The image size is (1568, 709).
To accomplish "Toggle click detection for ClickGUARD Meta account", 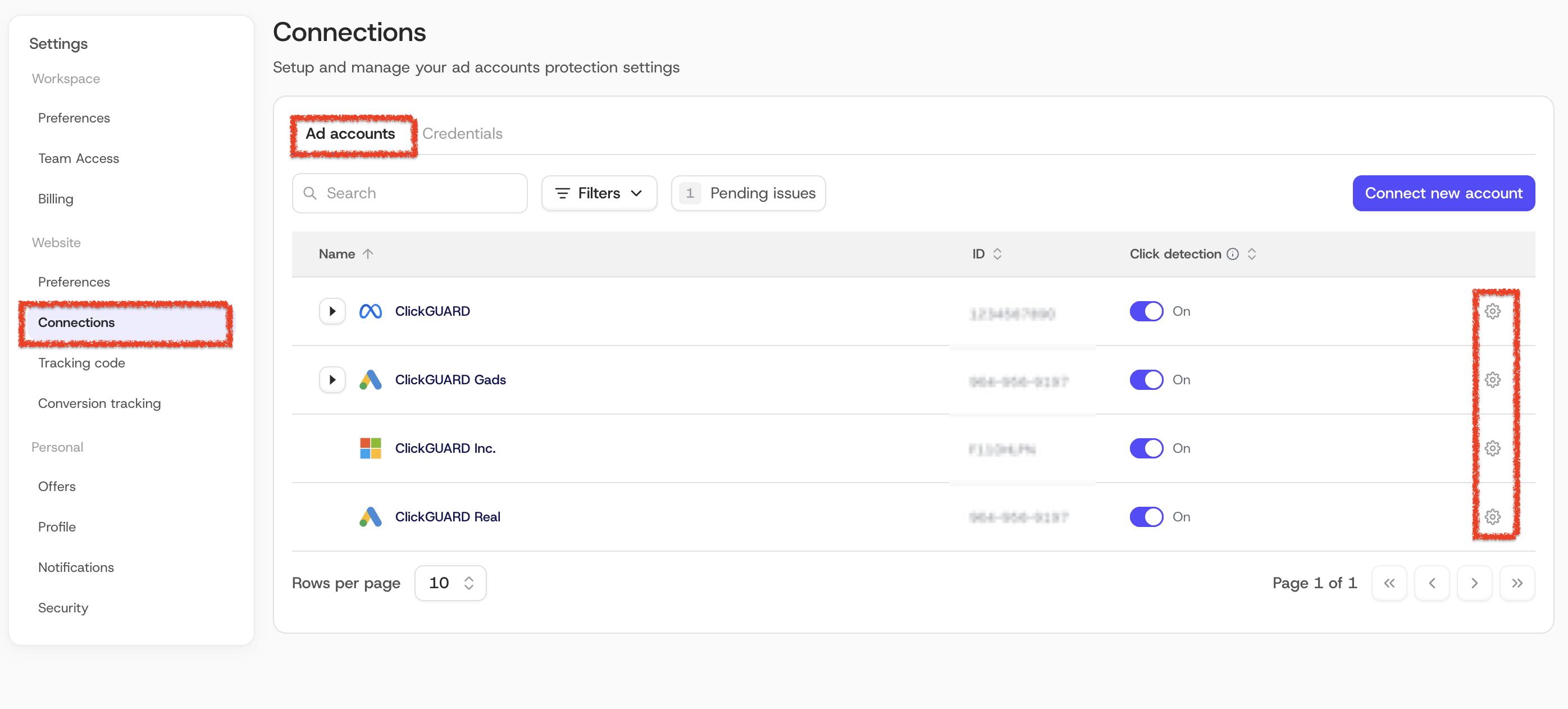I will [x=1146, y=311].
